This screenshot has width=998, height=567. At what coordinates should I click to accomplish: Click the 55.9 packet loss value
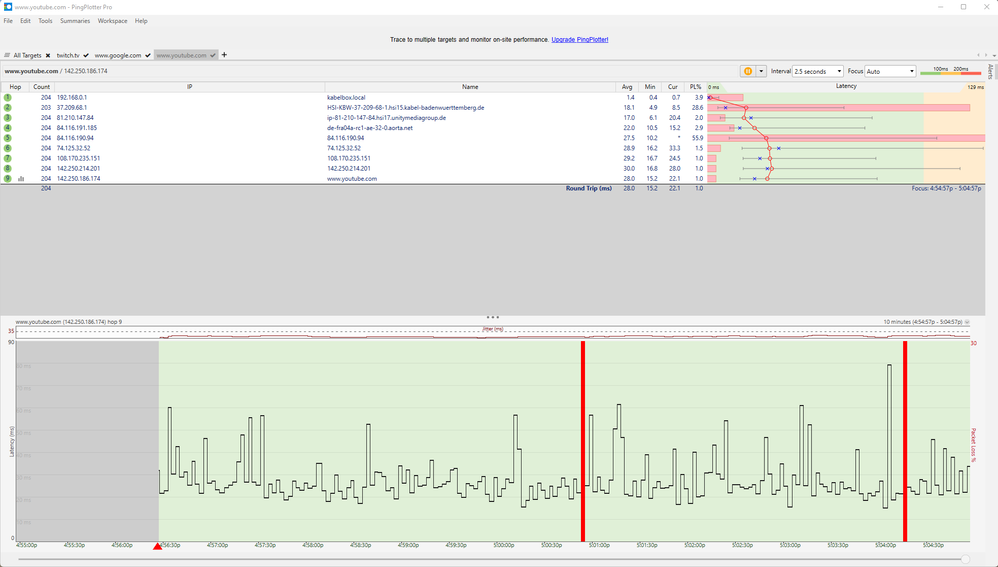(697, 138)
